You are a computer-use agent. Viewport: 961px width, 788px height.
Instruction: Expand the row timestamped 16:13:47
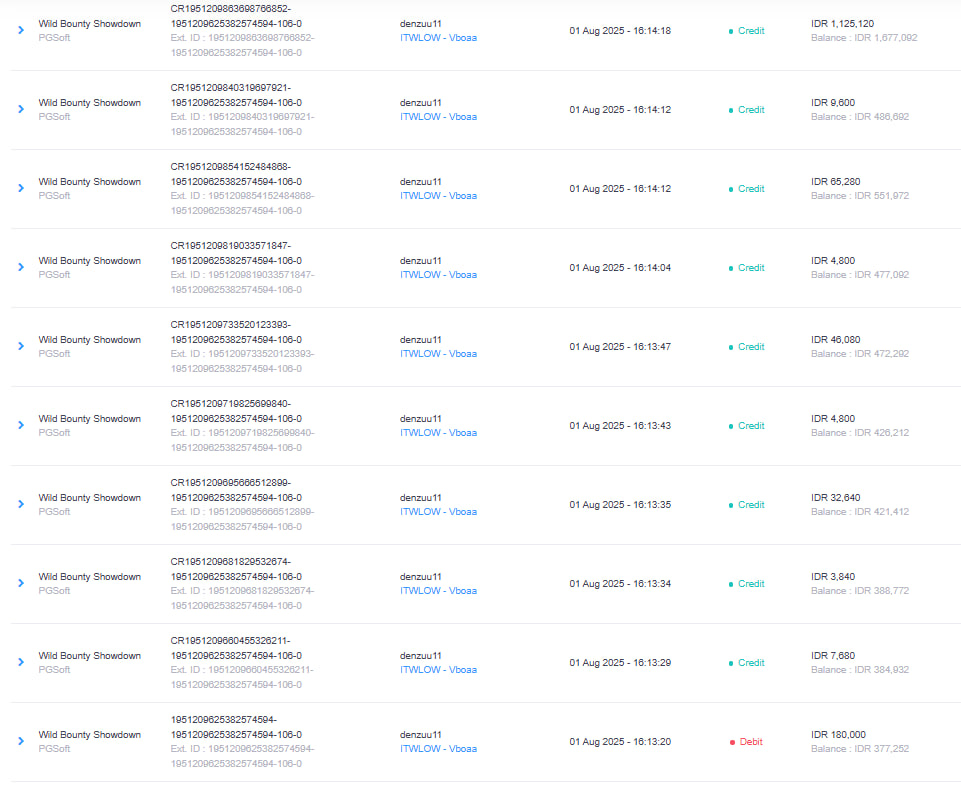pos(21,346)
